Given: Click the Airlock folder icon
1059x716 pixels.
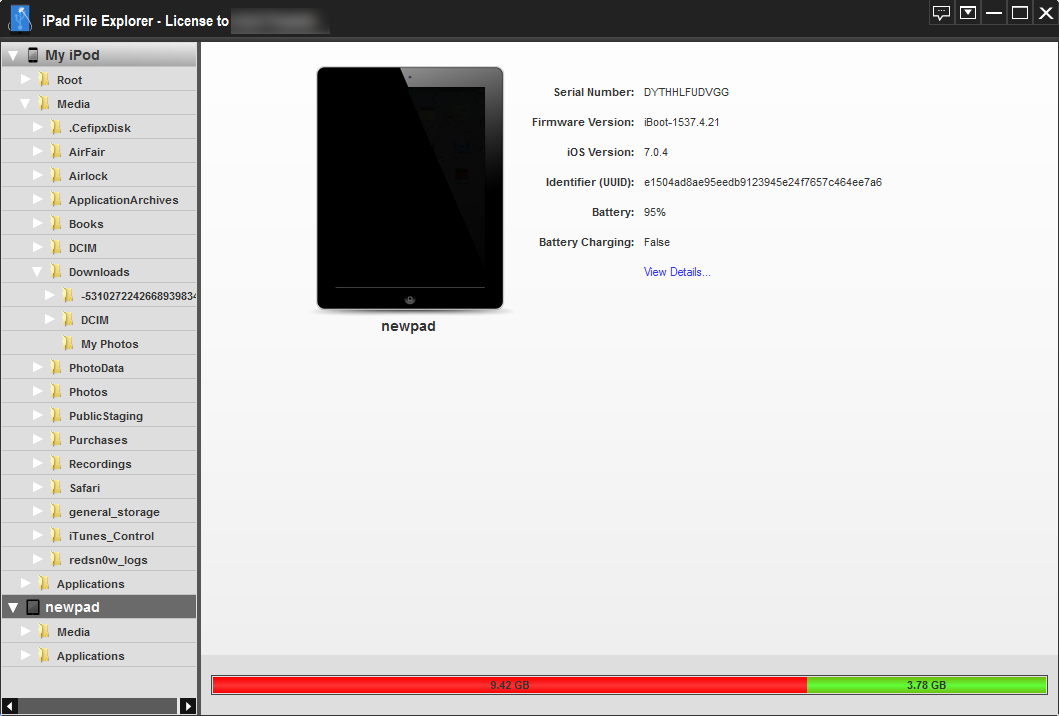Looking at the screenshot, I should point(57,176).
